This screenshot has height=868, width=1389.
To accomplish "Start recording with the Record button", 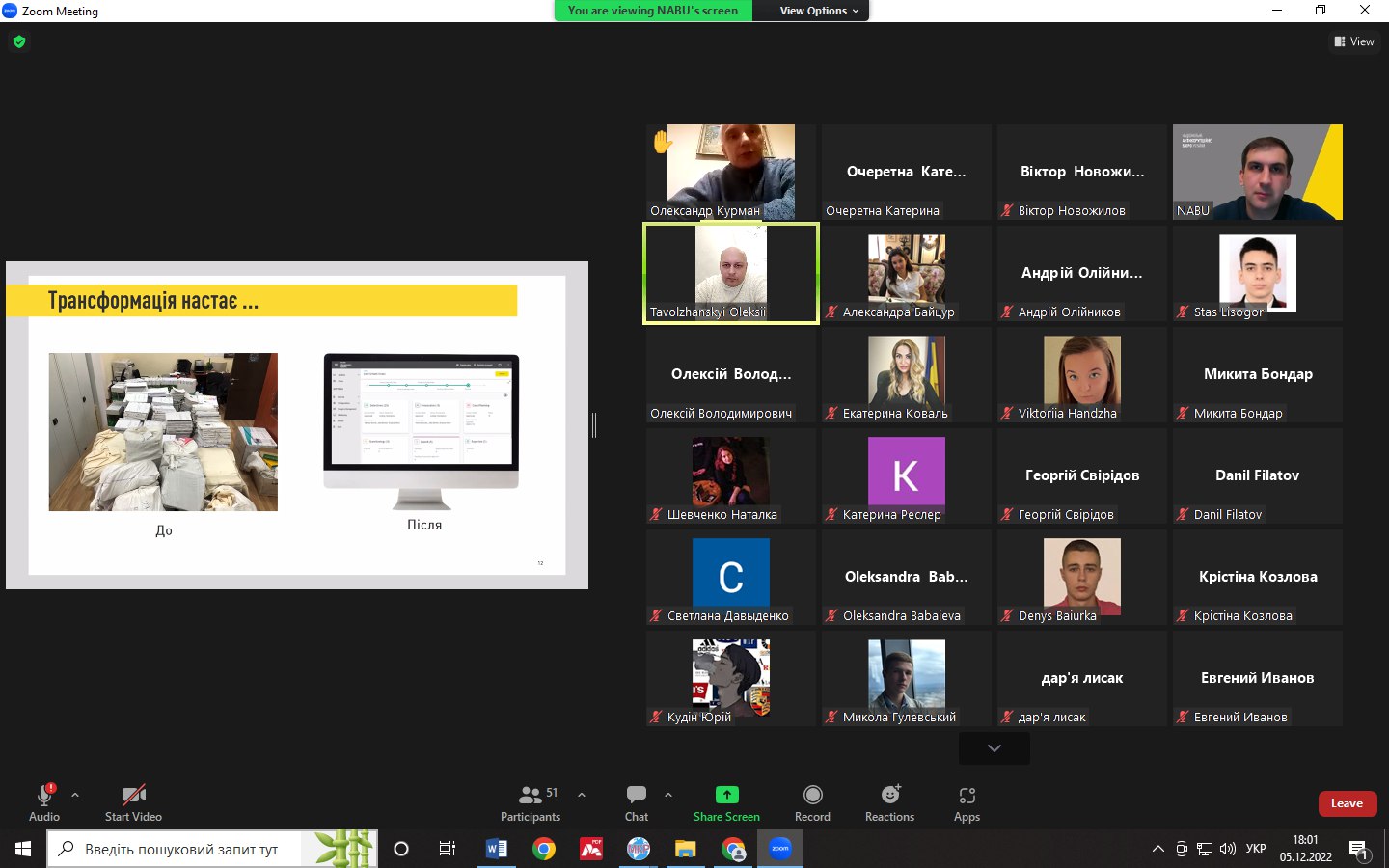I will coord(812,802).
